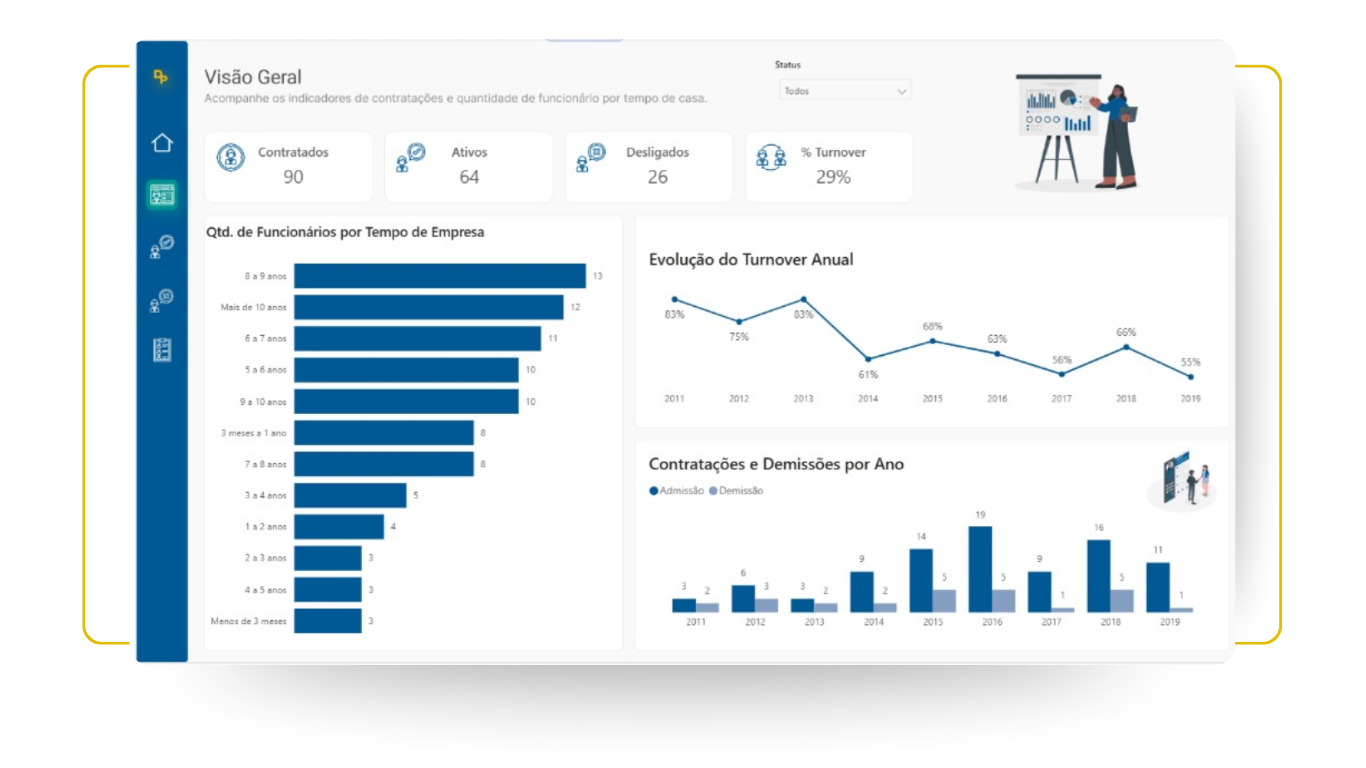The width and height of the screenshot is (1366, 768).
Task: Toggle the Admissão legend item
Action: [x=677, y=491]
